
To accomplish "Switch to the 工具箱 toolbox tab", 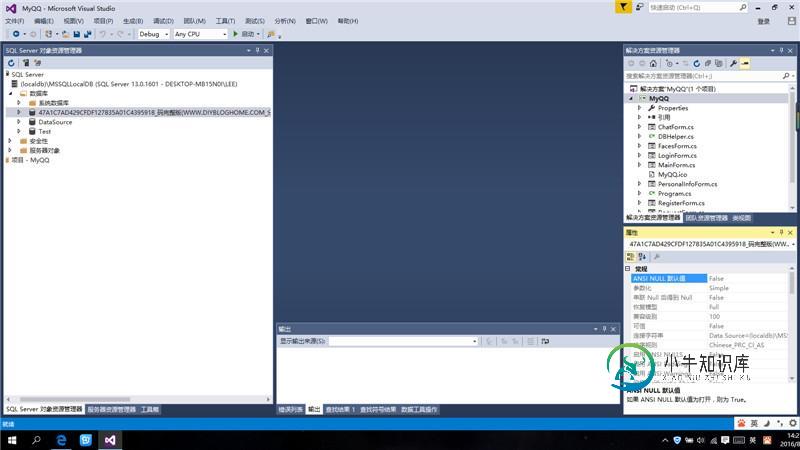I will pyautogui.click(x=149, y=410).
